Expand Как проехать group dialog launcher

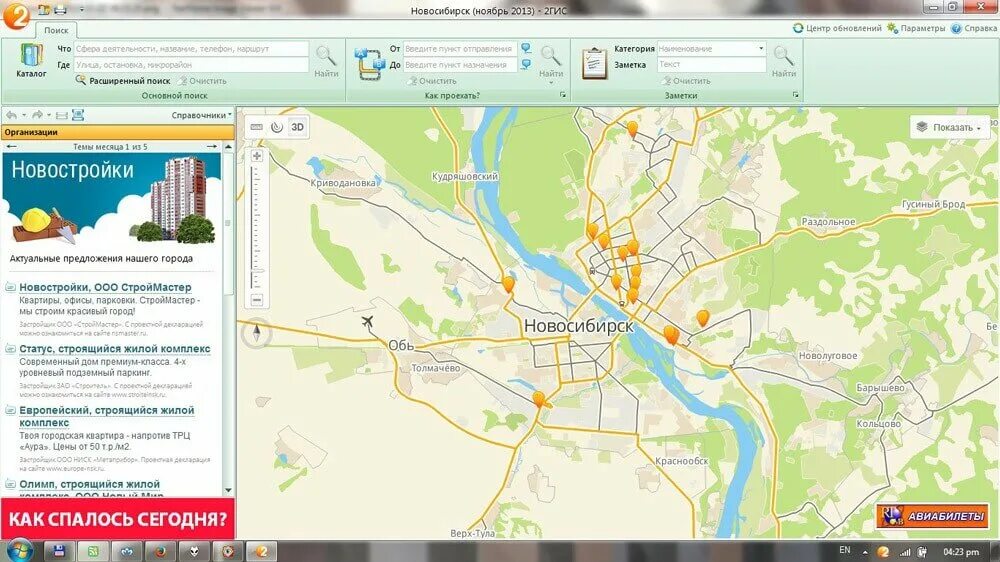pyautogui.click(x=562, y=94)
